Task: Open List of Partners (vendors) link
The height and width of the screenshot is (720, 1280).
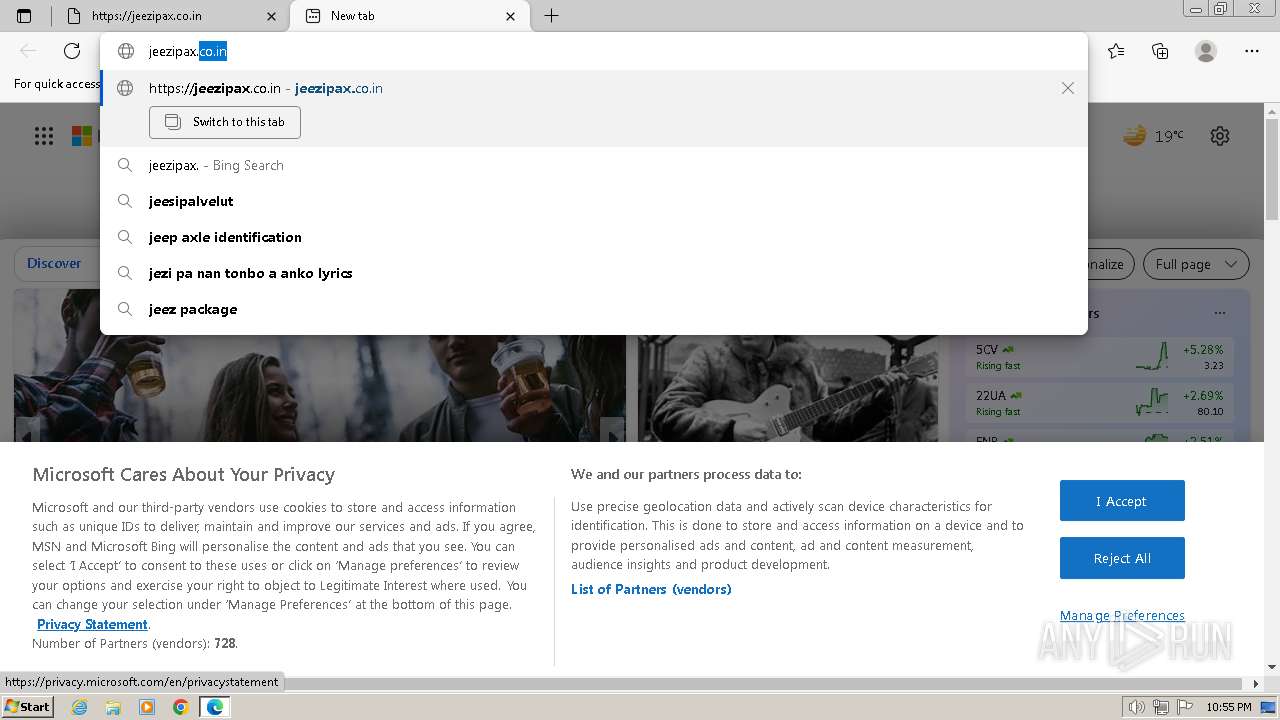Action: (x=651, y=589)
